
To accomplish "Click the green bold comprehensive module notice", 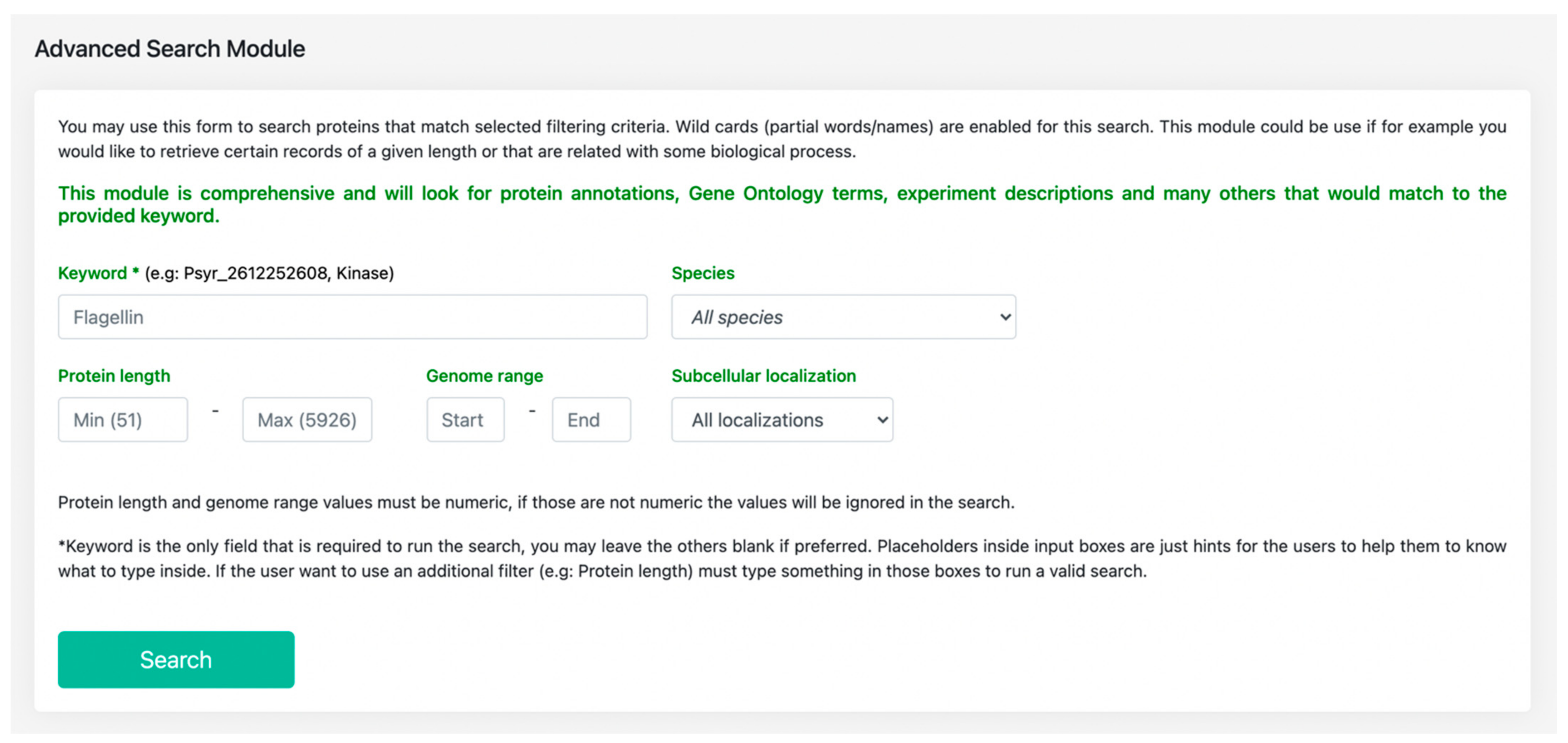I will 781,204.
